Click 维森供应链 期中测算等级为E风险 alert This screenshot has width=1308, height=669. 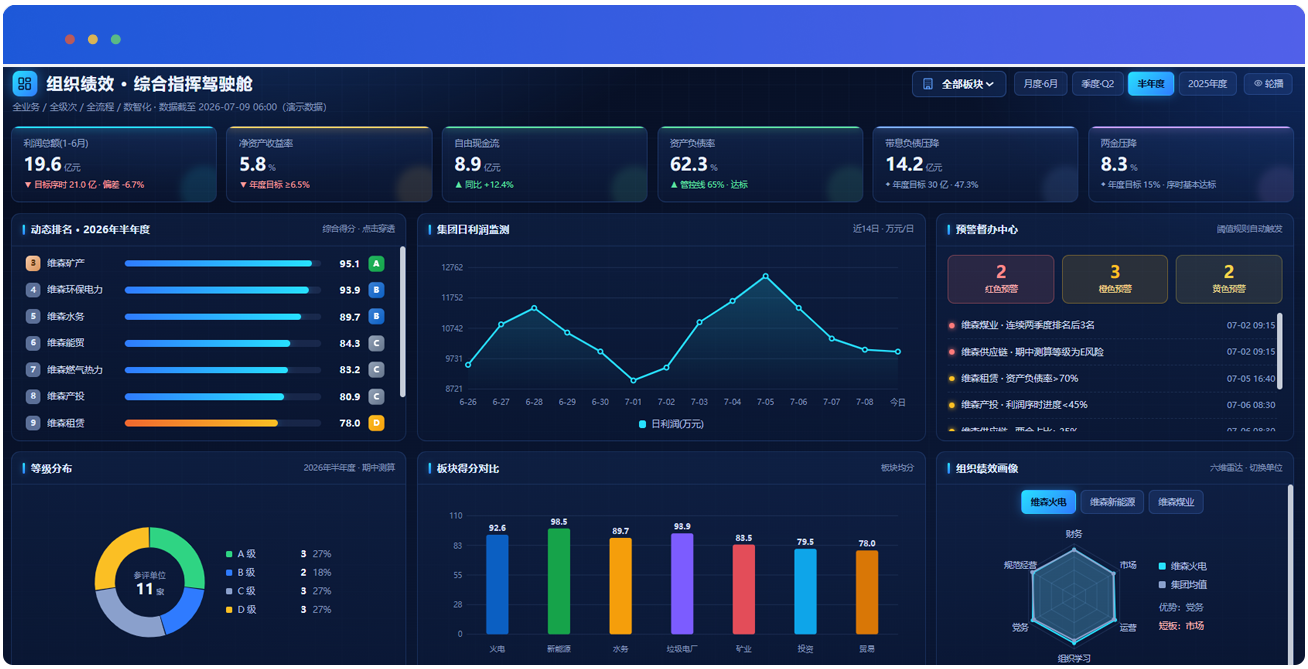(1110, 352)
